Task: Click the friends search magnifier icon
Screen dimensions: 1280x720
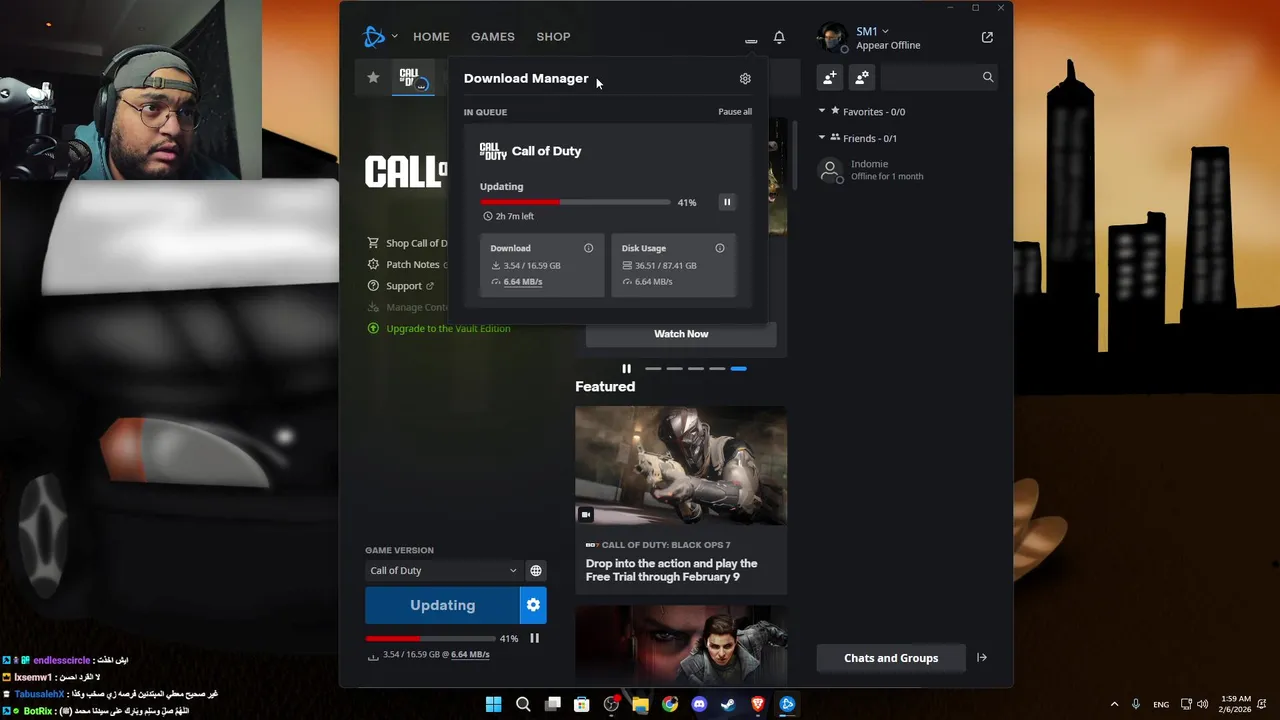Action: point(988,77)
